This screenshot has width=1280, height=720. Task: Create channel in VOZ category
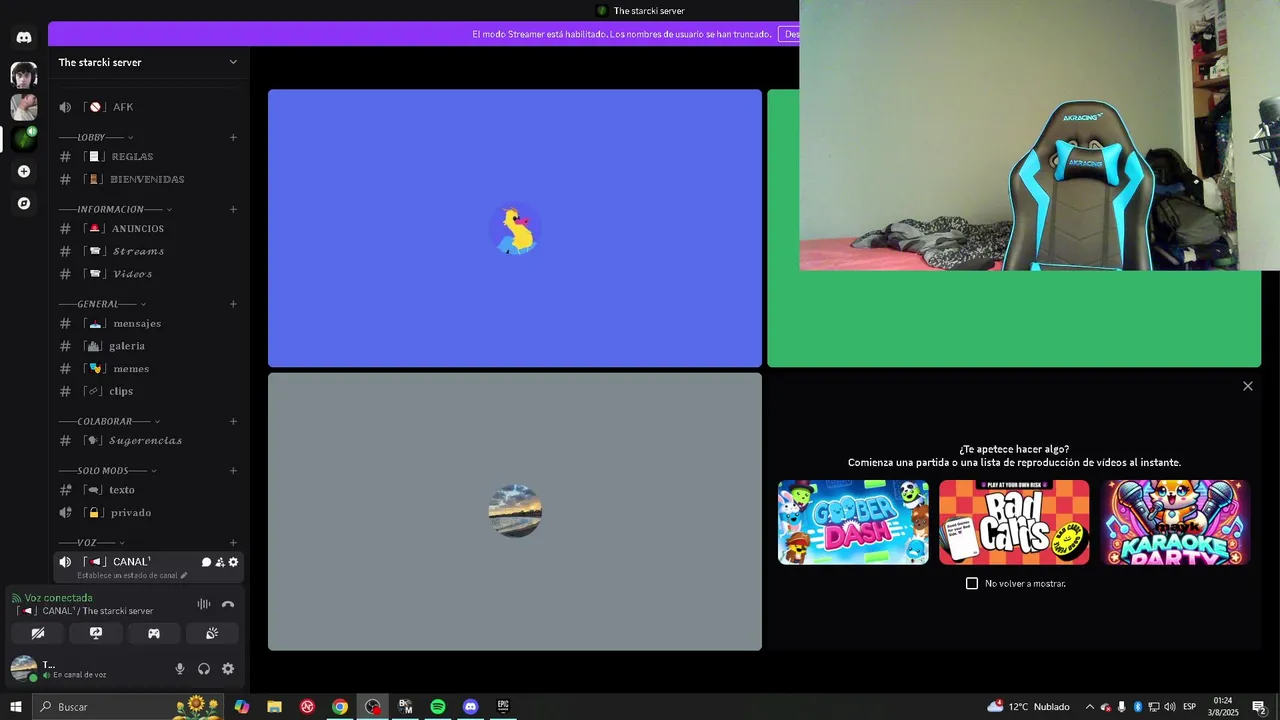(233, 542)
